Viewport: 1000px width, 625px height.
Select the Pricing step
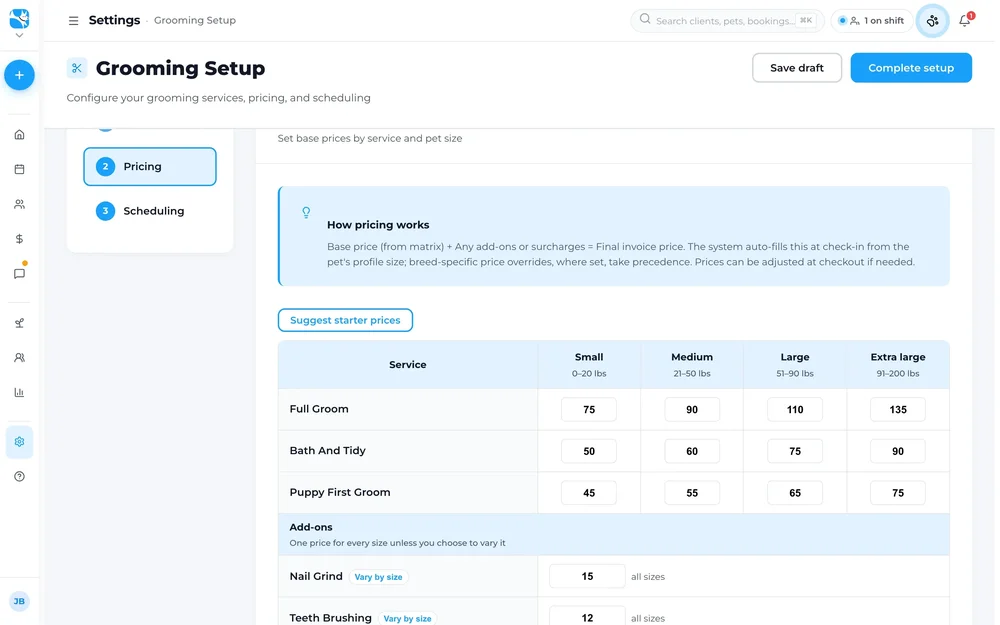150,166
